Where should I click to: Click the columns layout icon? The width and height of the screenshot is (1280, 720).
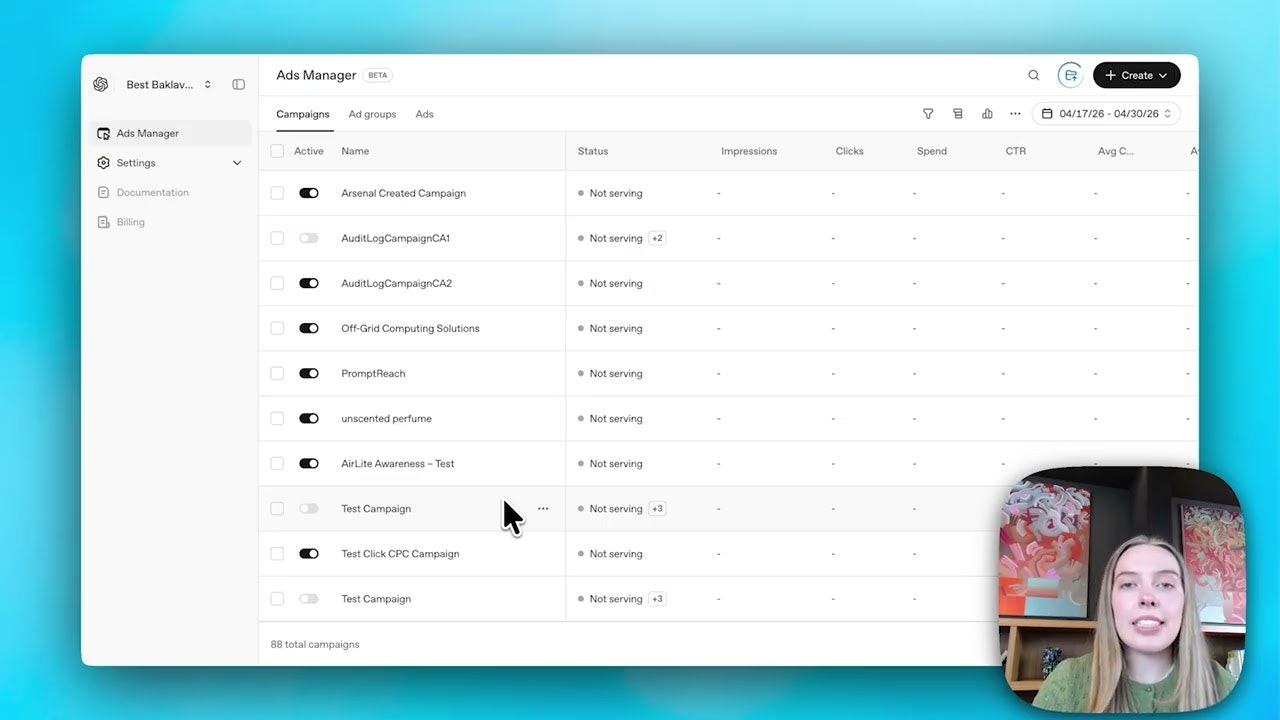(x=958, y=114)
